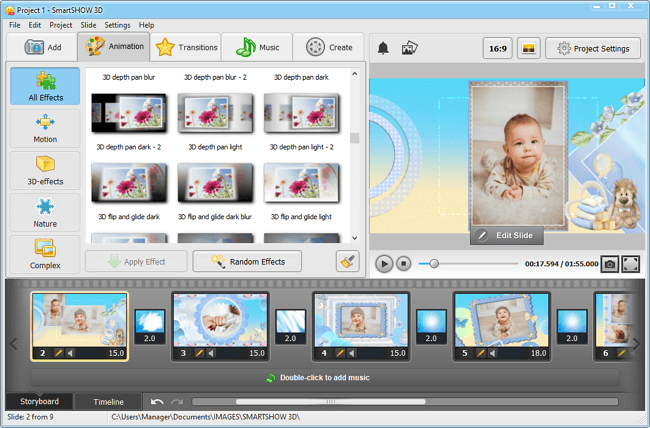Open the Help menu

(x=146, y=25)
